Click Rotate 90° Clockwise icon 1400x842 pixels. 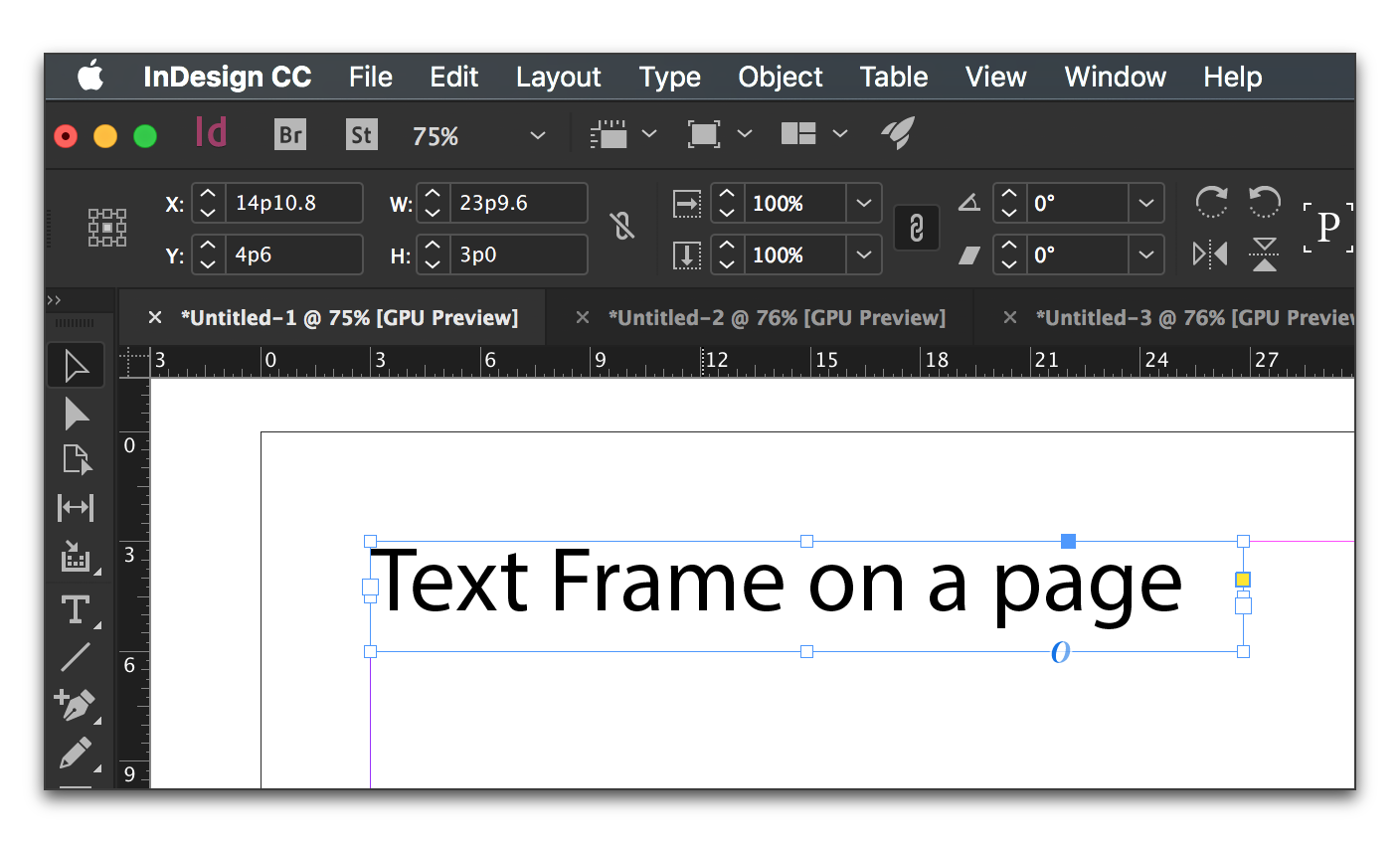click(1211, 202)
